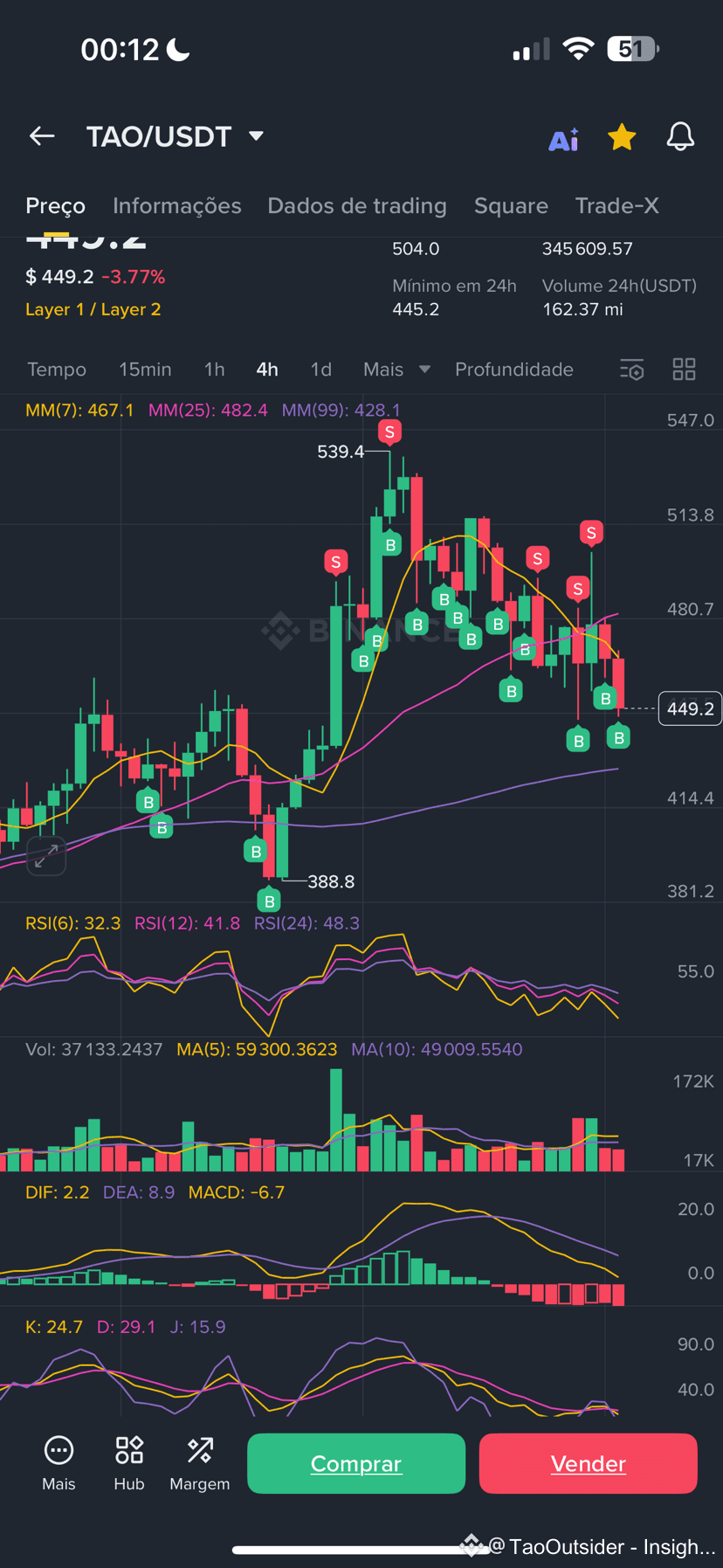723x1568 pixels.
Task: Select the 15min interval
Action: click(145, 370)
